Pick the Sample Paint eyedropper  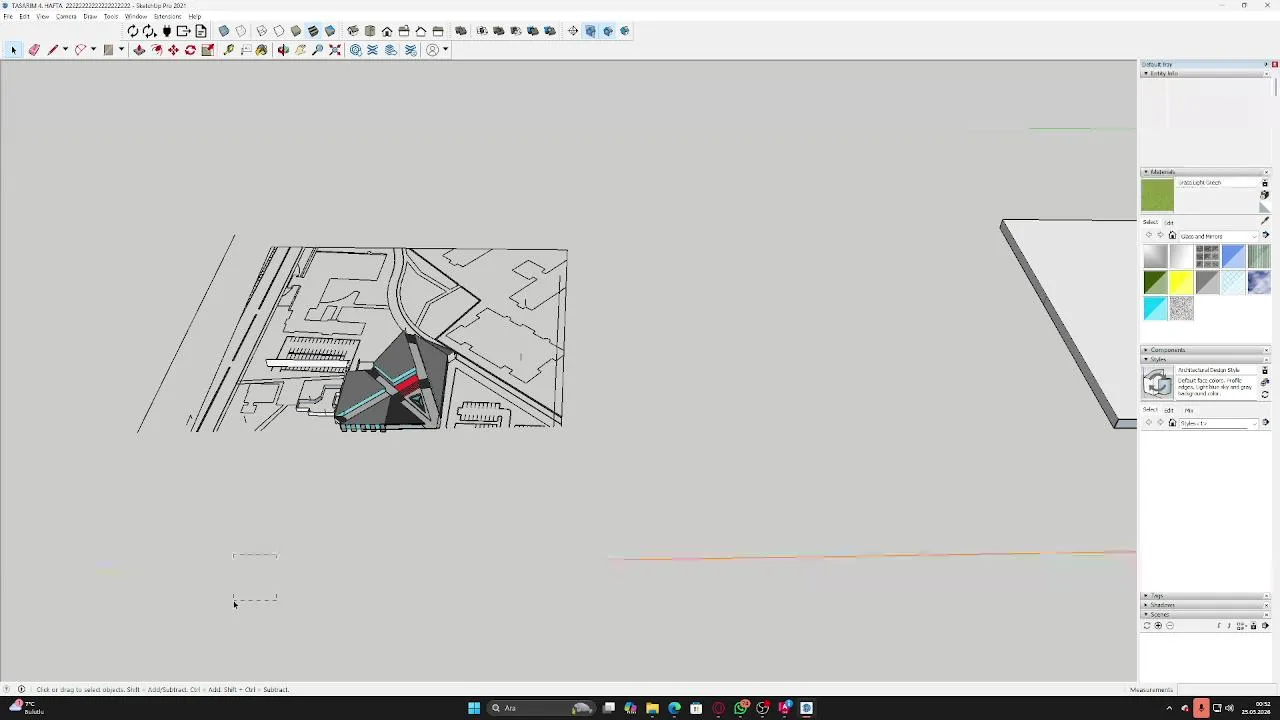tap(1265, 221)
